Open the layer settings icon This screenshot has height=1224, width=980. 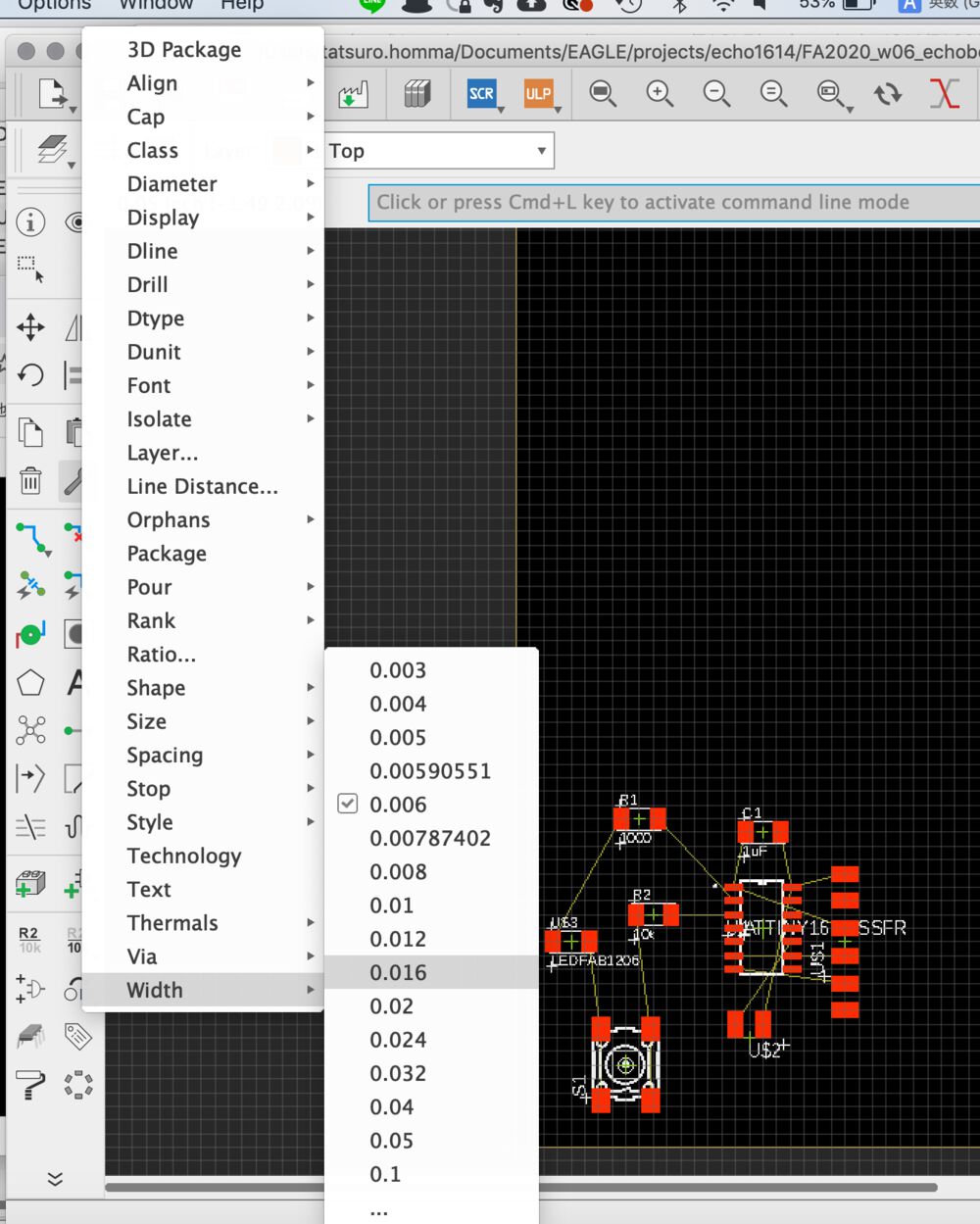(53, 150)
